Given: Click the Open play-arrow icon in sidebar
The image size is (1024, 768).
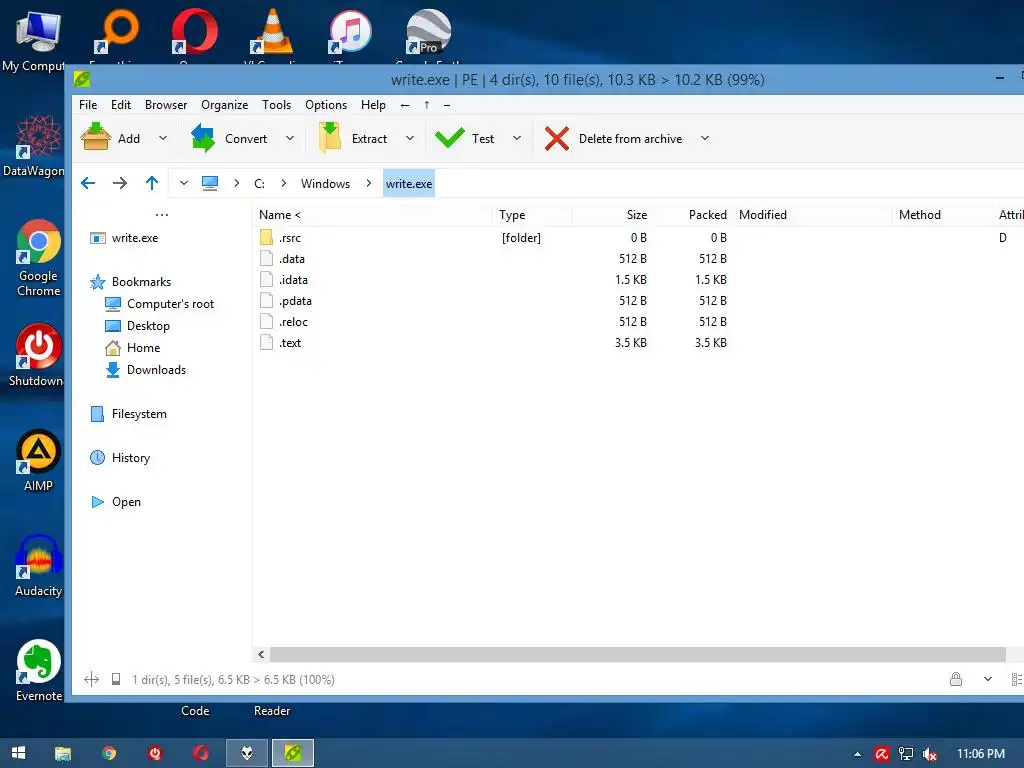Looking at the screenshot, I should click(x=98, y=502).
